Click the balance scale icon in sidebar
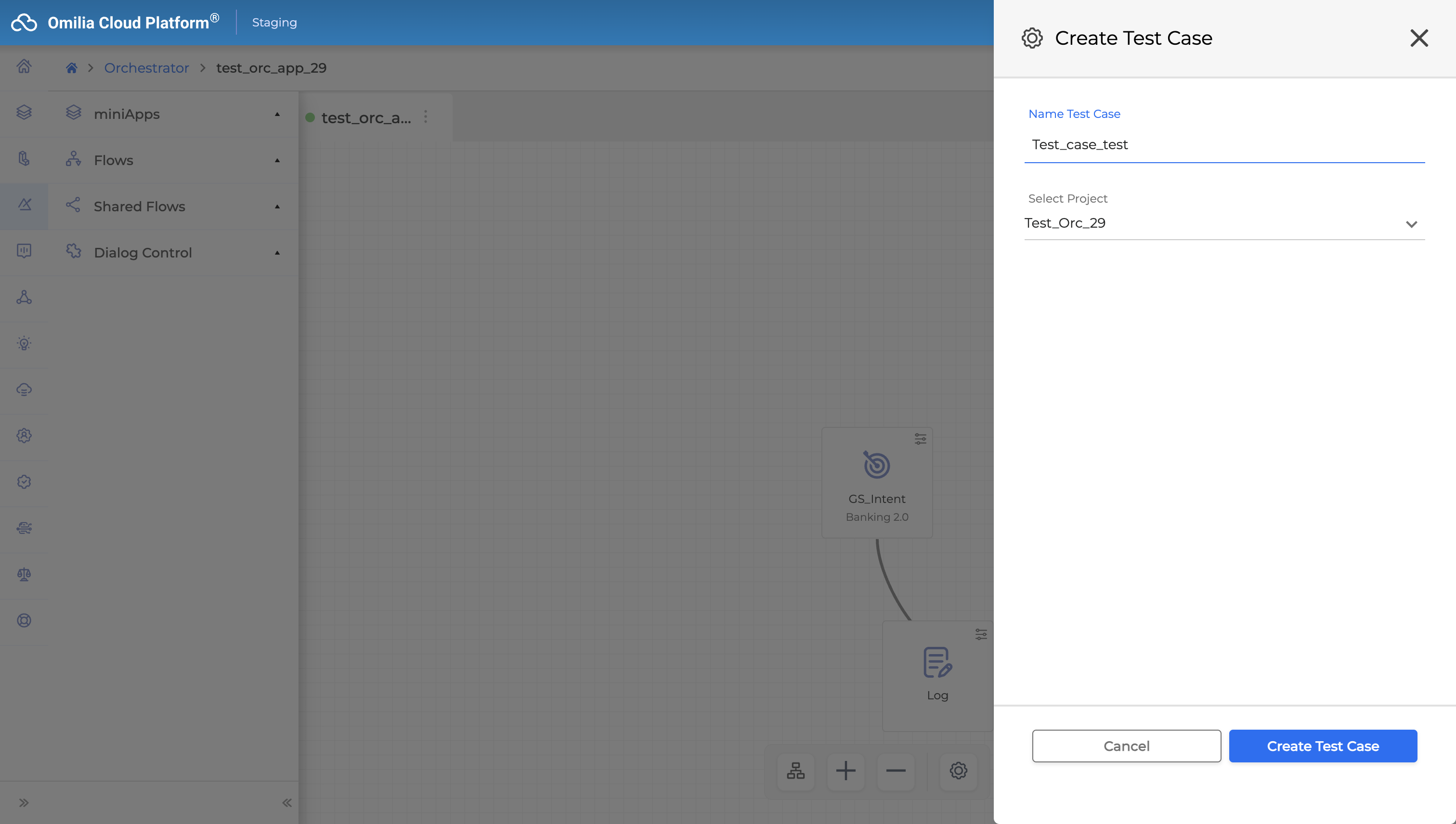The width and height of the screenshot is (1456, 824). coord(24,574)
